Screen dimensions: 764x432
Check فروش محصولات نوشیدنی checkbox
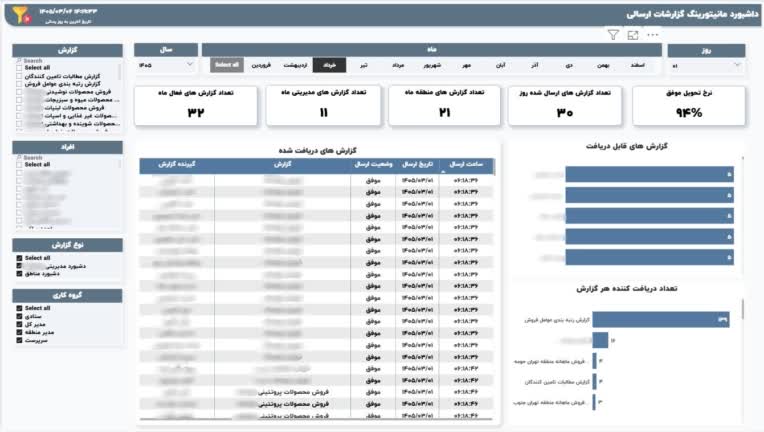[19, 92]
